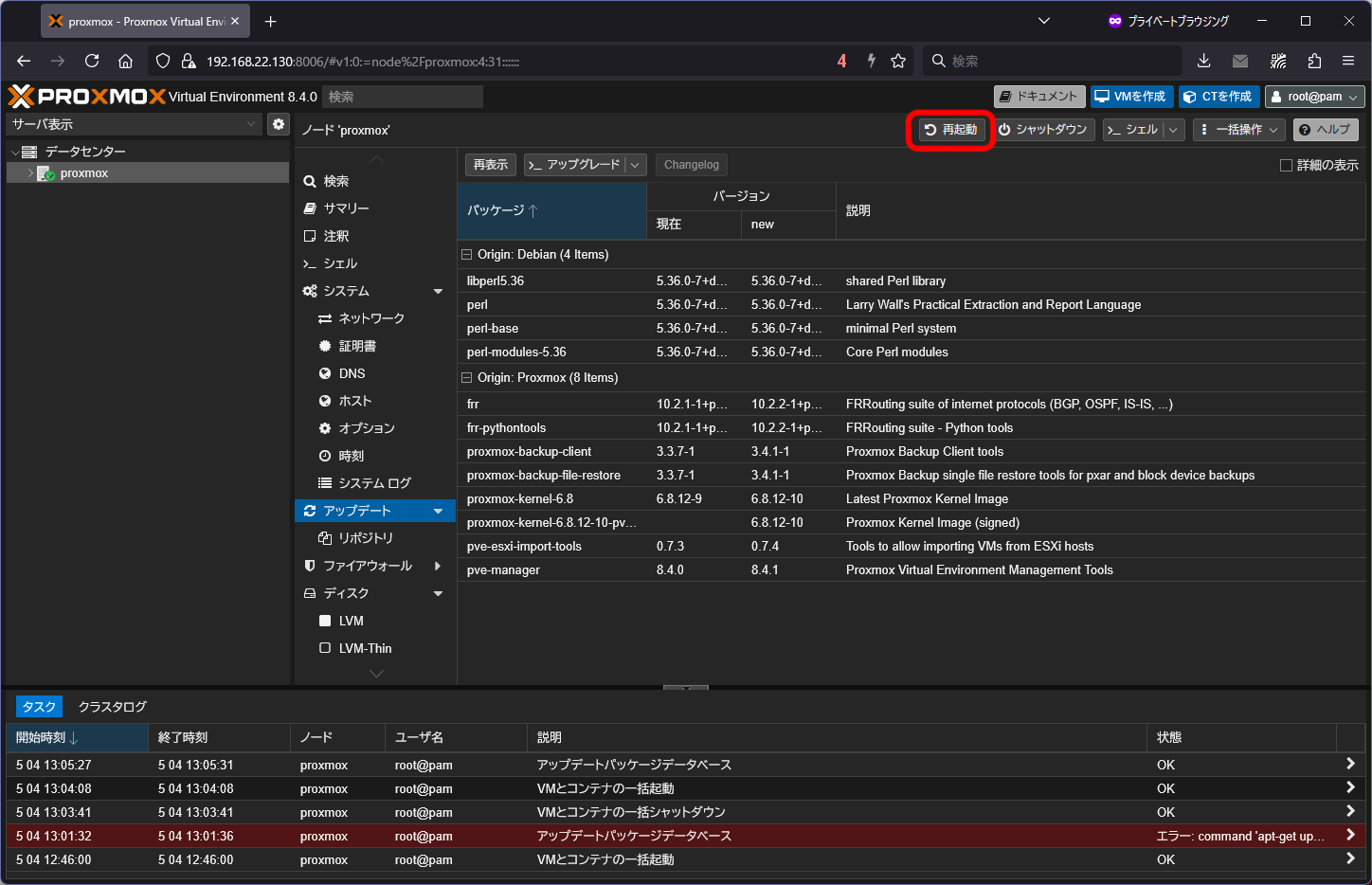Click the Proxmox logo
The image size is (1372, 885).
86,97
